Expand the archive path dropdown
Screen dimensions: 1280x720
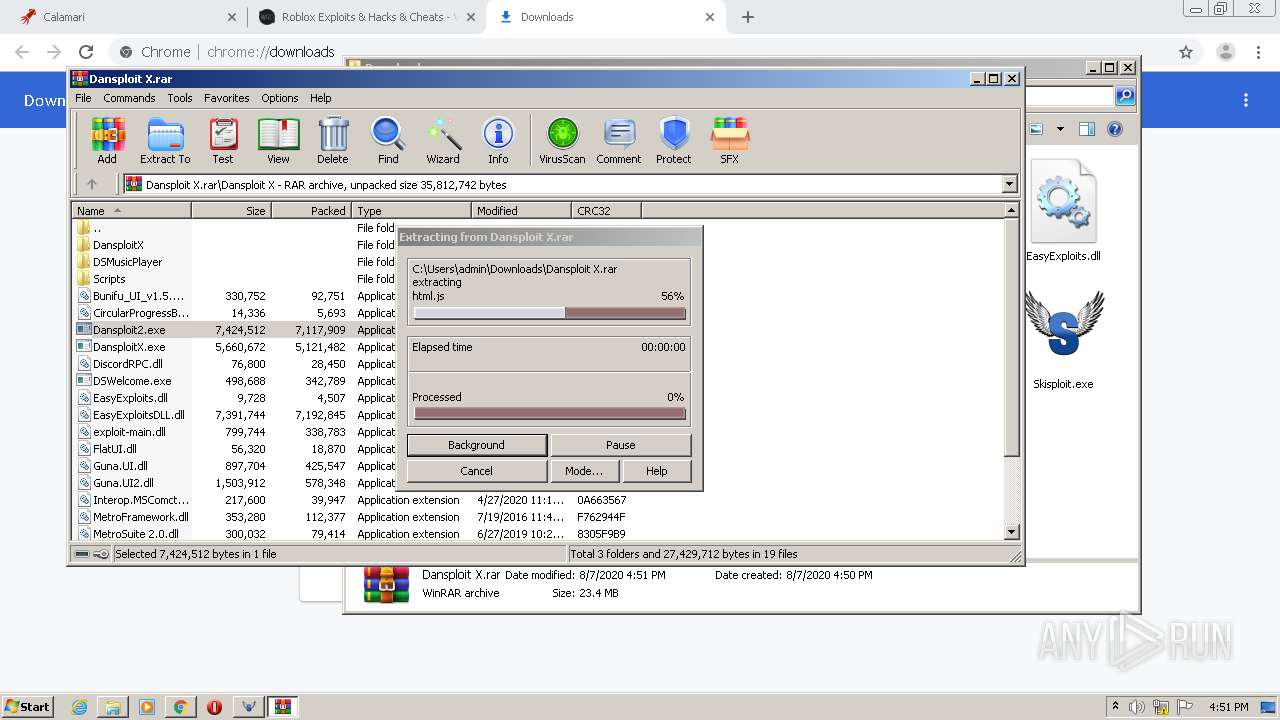(1009, 184)
